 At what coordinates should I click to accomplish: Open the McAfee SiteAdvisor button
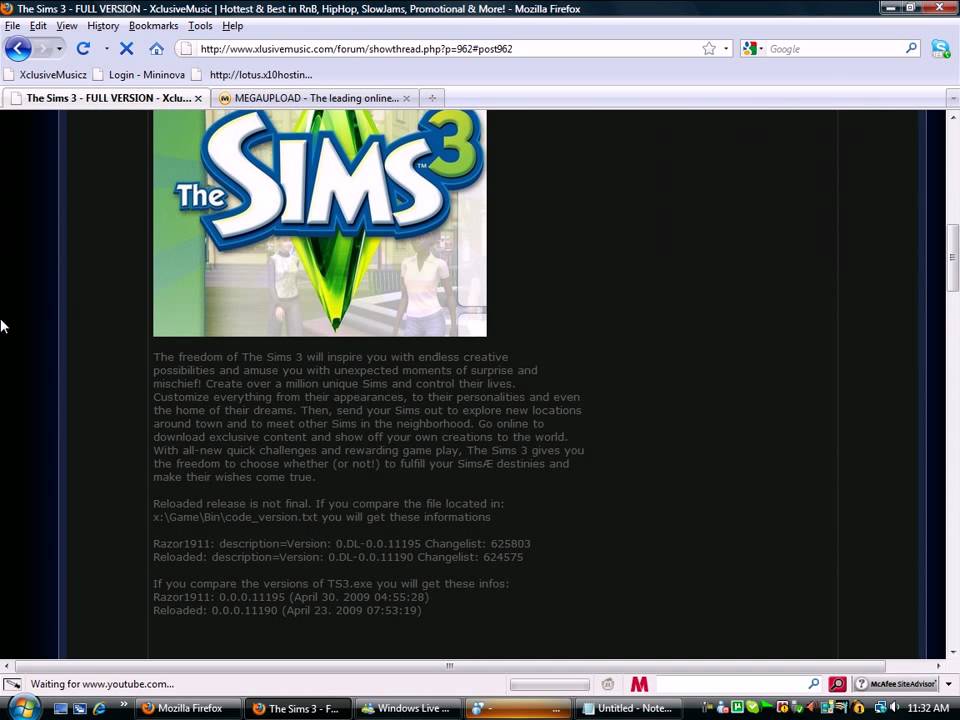[896, 684]
